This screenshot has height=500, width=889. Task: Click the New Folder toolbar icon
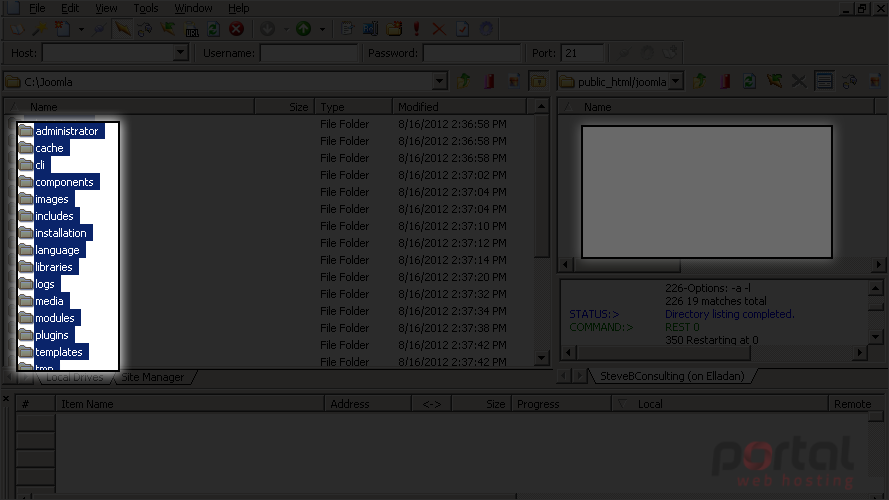coord(394,29)
